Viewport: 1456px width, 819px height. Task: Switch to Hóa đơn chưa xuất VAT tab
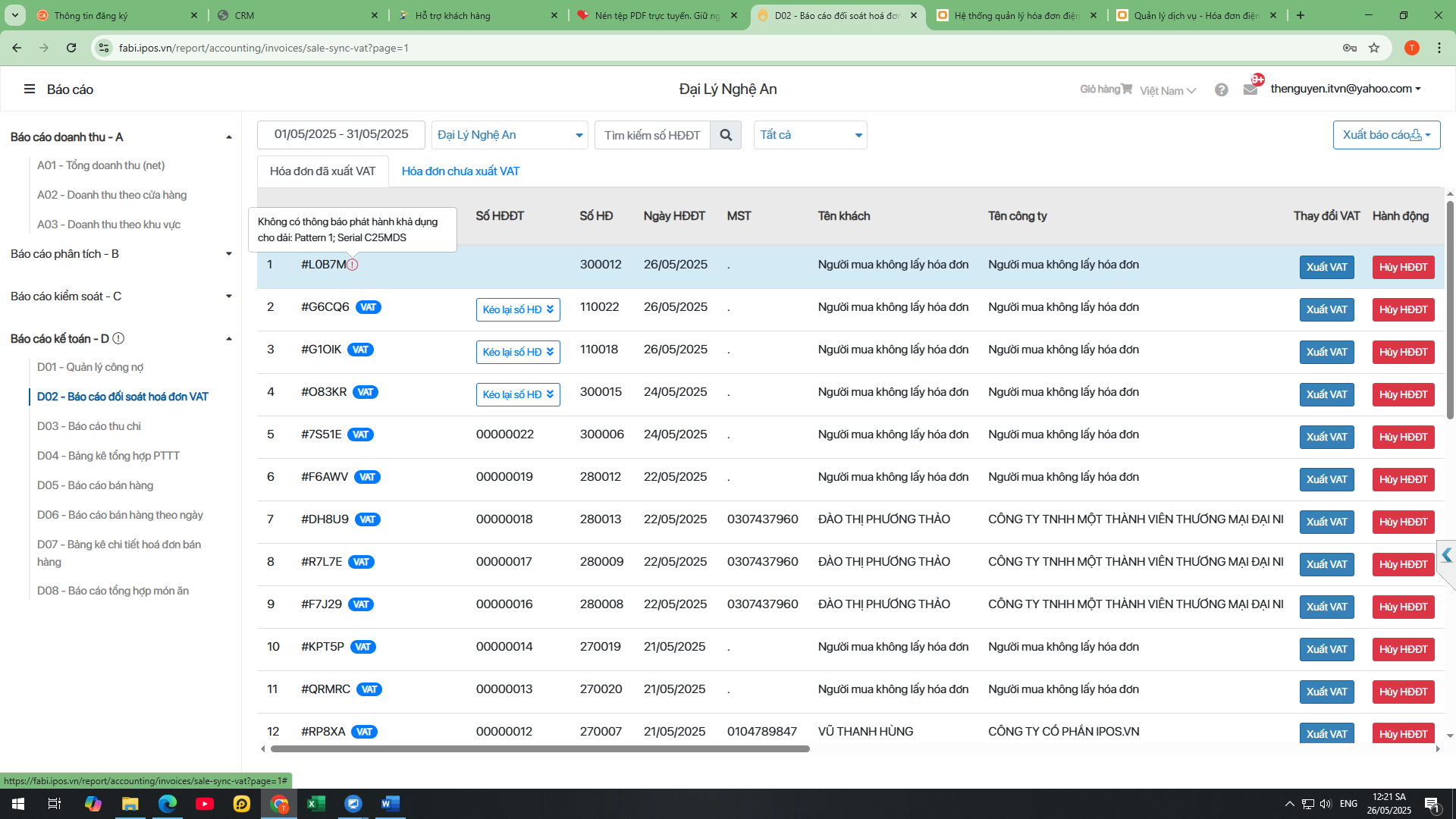pos(460,171)
